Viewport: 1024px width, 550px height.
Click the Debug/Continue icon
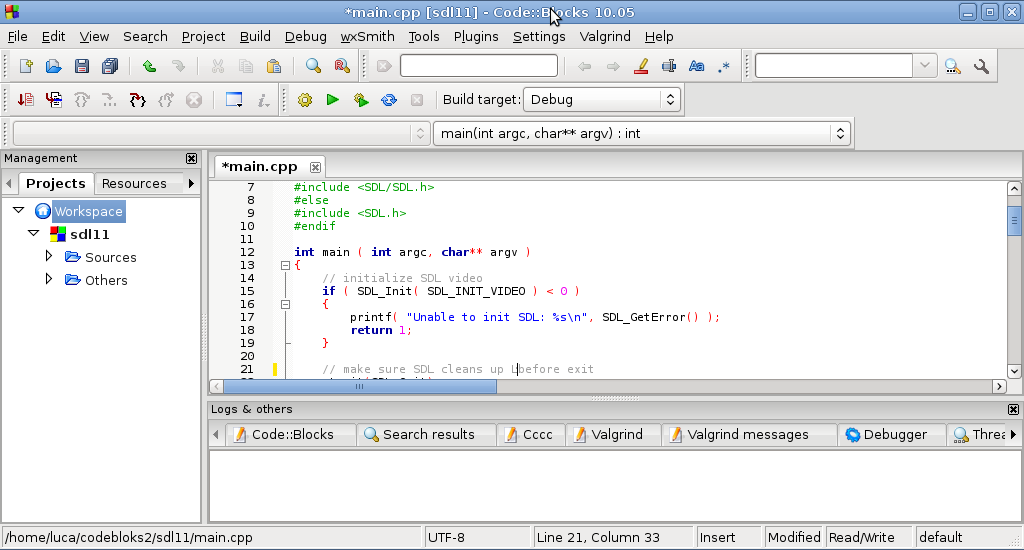25,100
